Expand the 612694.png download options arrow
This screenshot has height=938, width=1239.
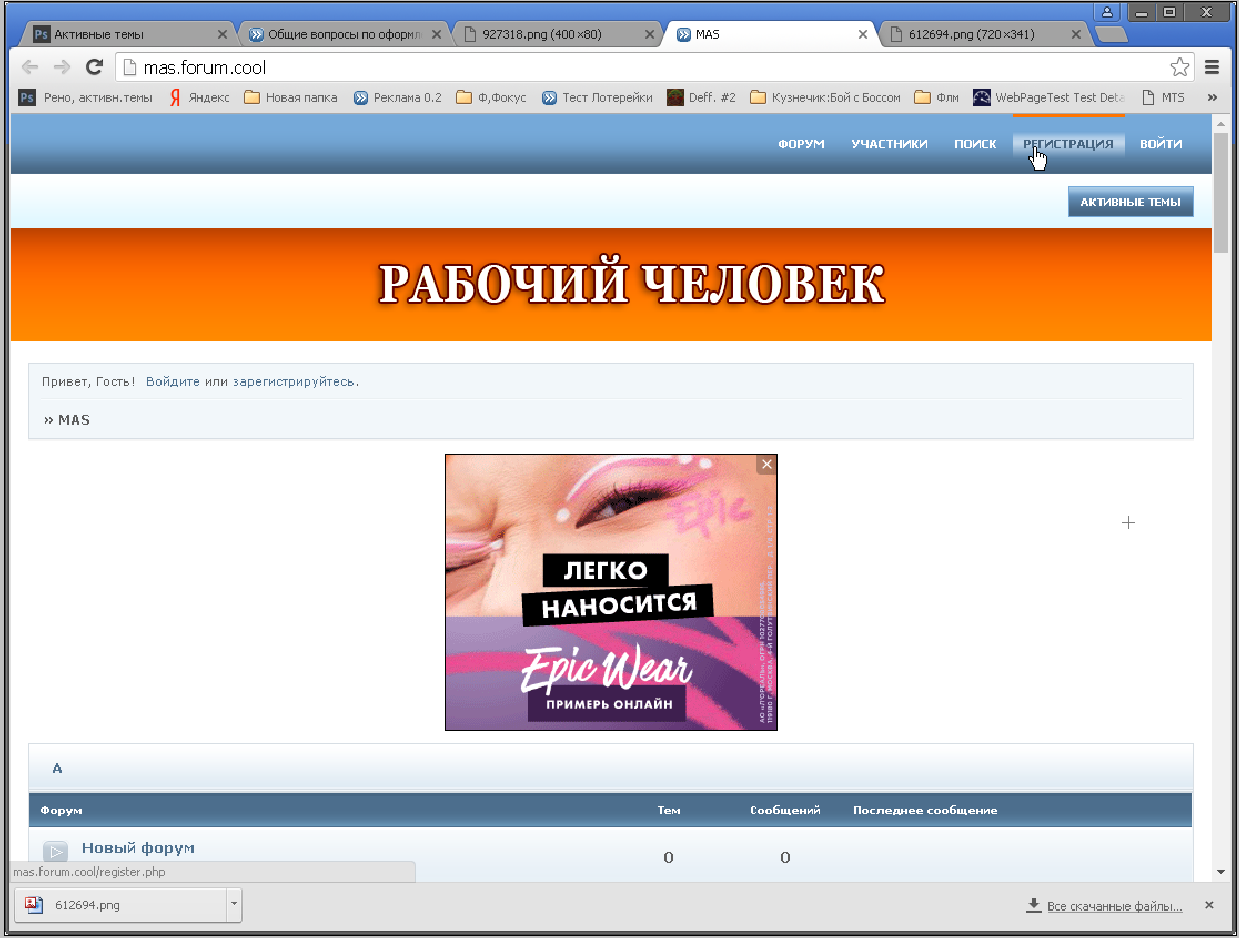pyautogui.click(x=234, y=905)
